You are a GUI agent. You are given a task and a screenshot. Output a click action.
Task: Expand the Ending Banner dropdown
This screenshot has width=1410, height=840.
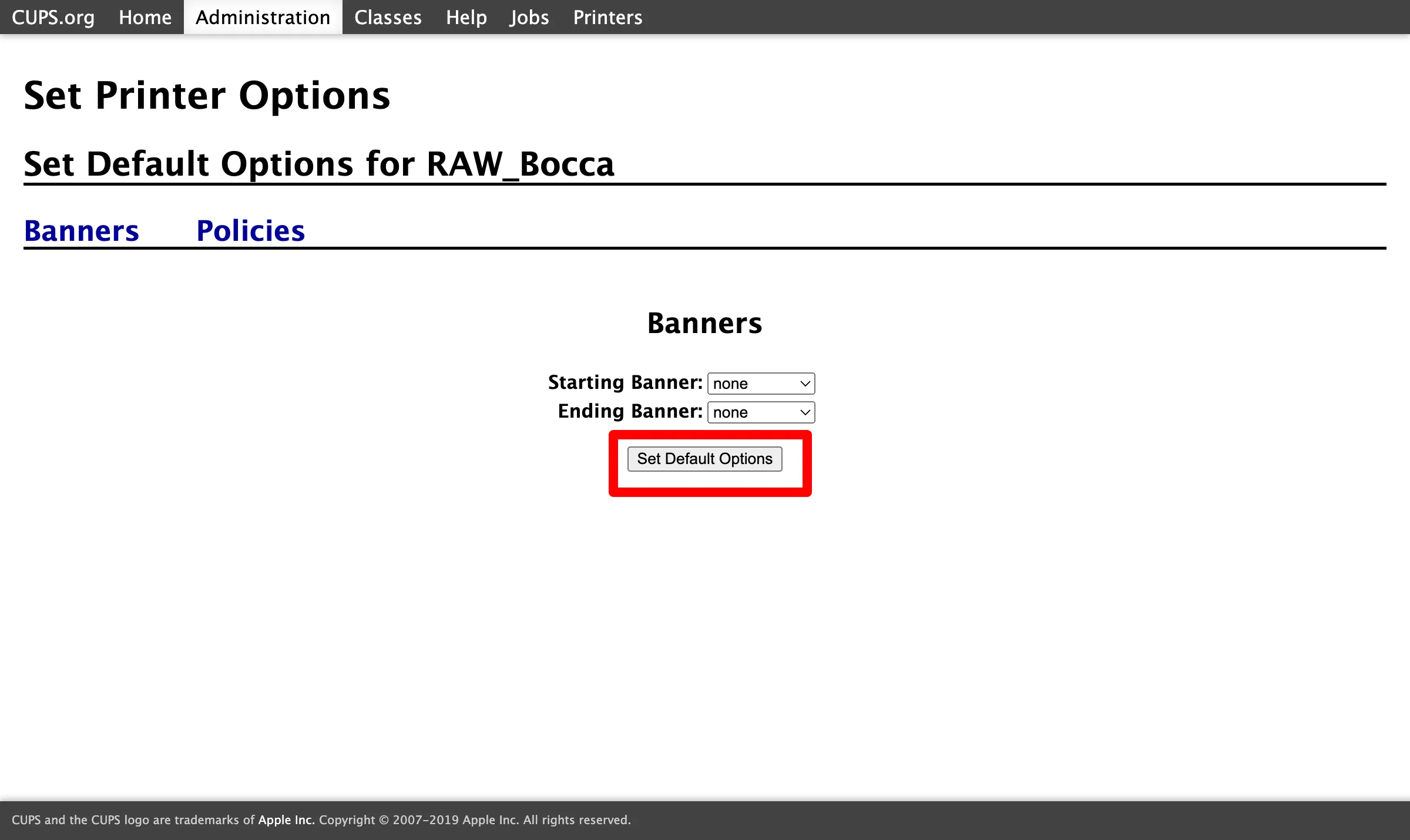coord(761,412)
